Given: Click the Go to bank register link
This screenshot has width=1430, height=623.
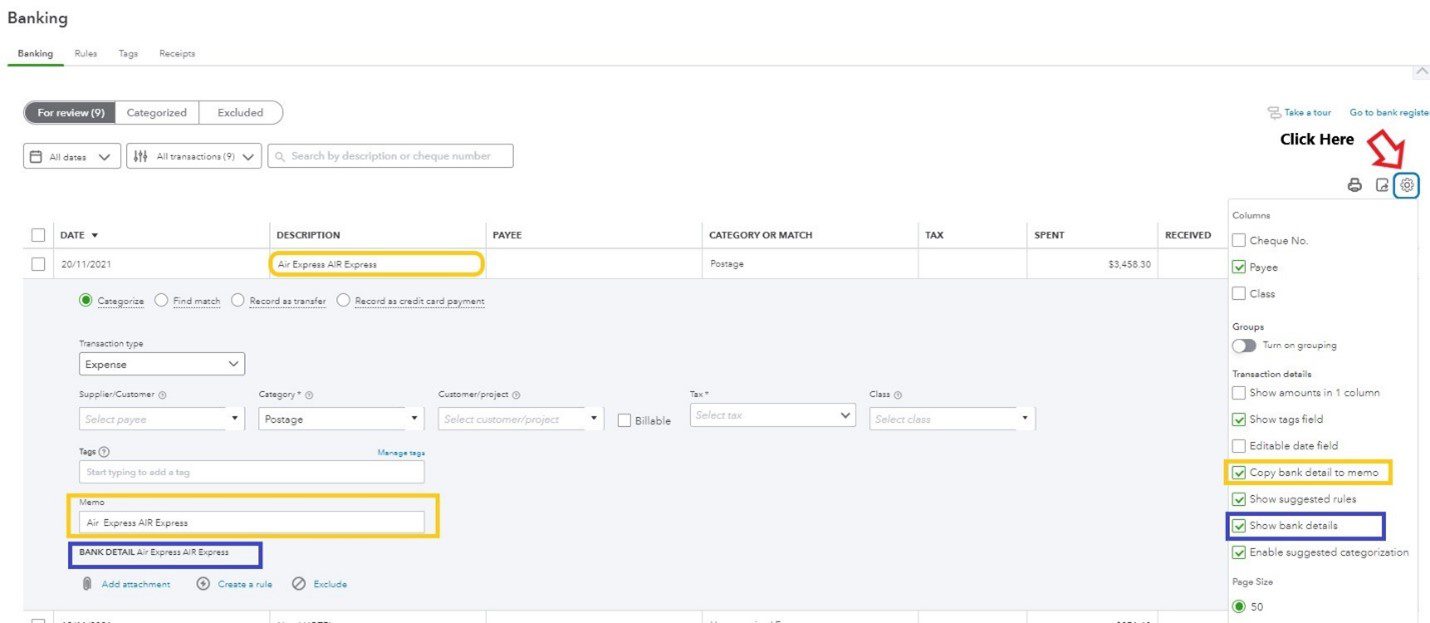Looking at the screenshot, I should [x=1389, y=113].
